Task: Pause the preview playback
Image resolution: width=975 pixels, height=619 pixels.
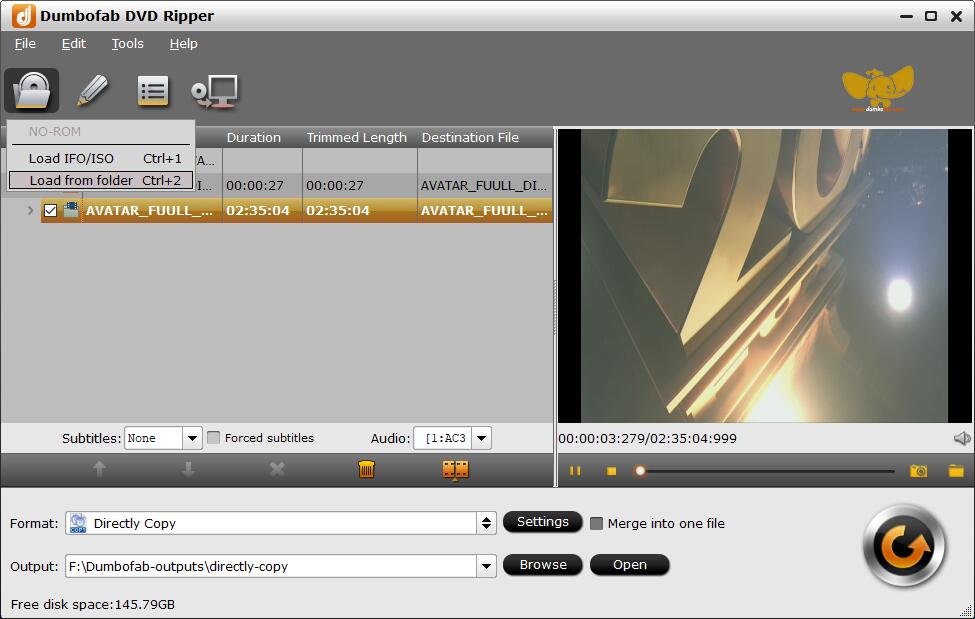Action: (575, 471)
